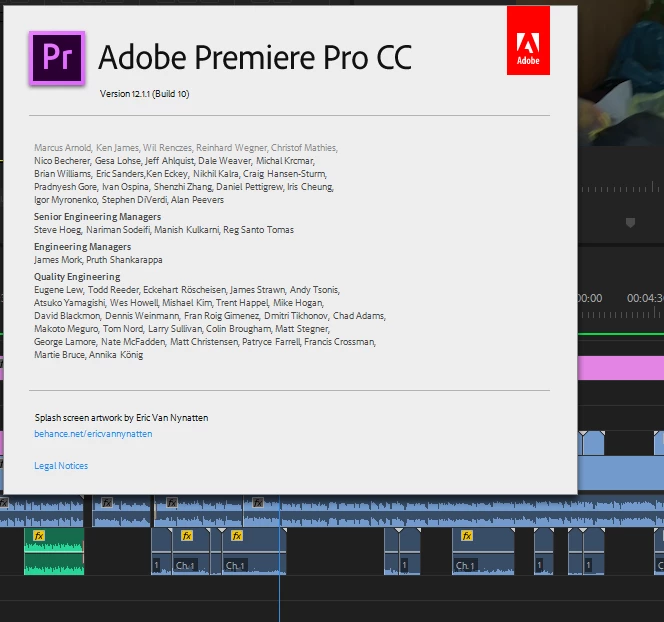This screenshot has height=622, width=664.
Task: Click the name James Mork in credits
Action: click(x=58, y=260)
